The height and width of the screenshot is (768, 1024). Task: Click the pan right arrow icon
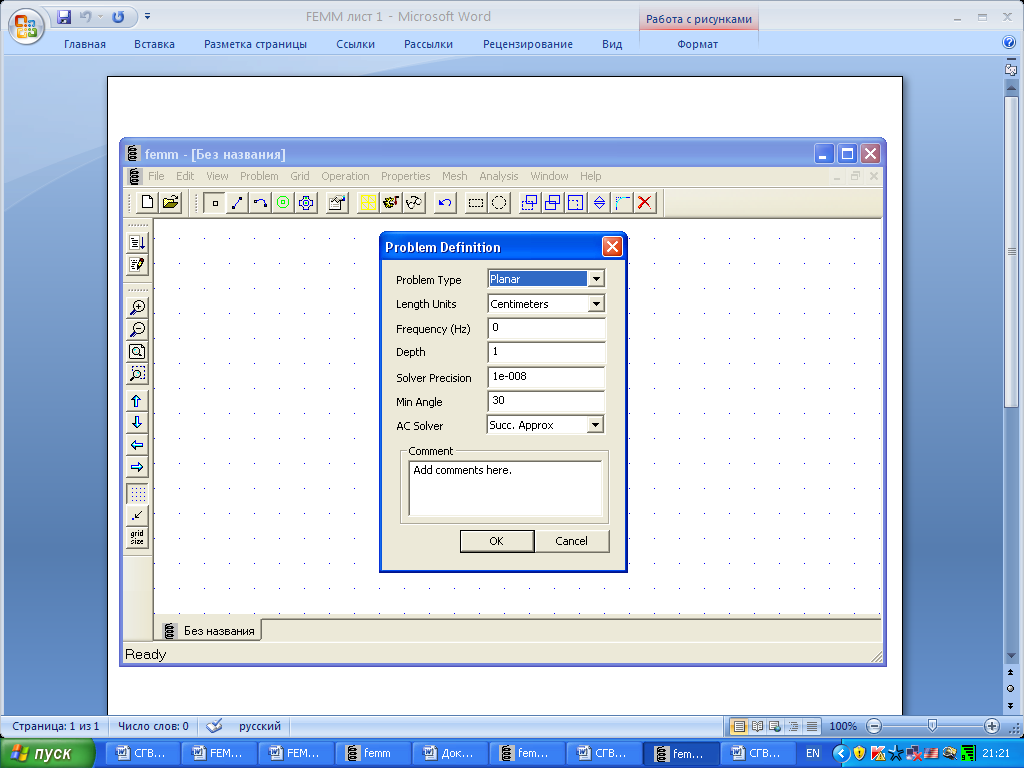pyautogui.click(x=137, y=468)
